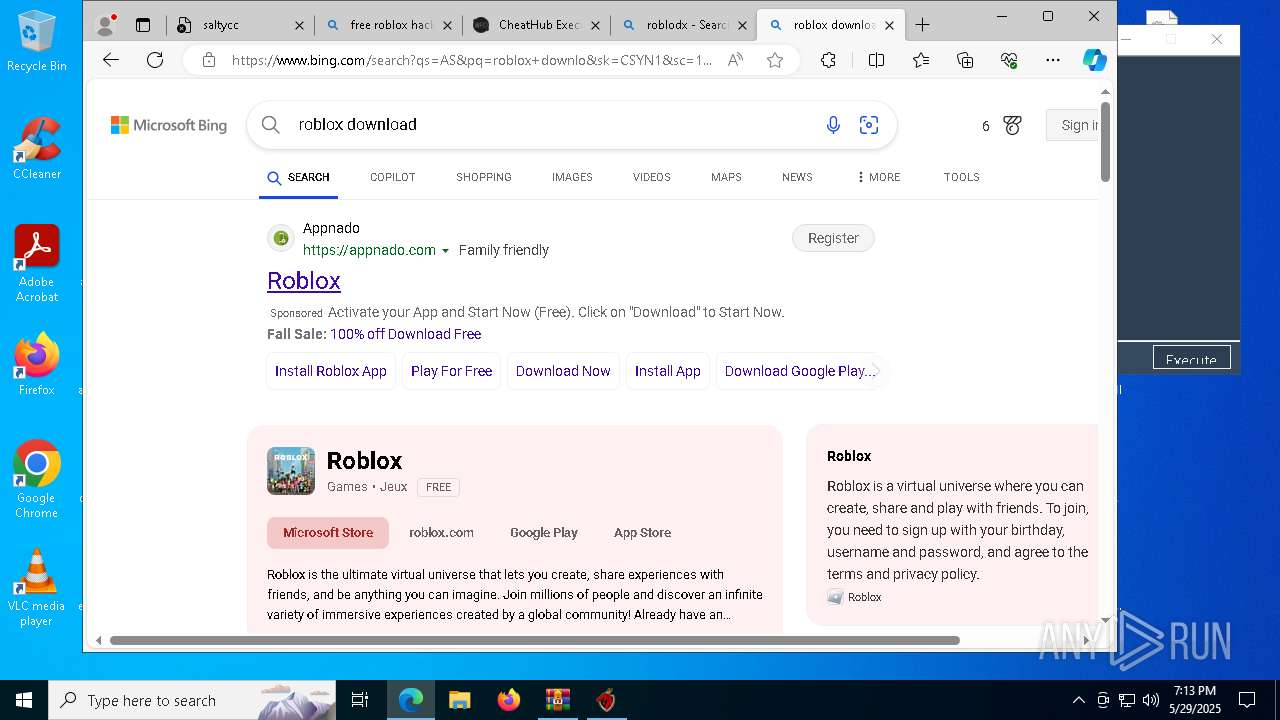Open the tab actions menu icon
Image resolution: width=1280 pixels, height=720 pixels.
[143, 25]
